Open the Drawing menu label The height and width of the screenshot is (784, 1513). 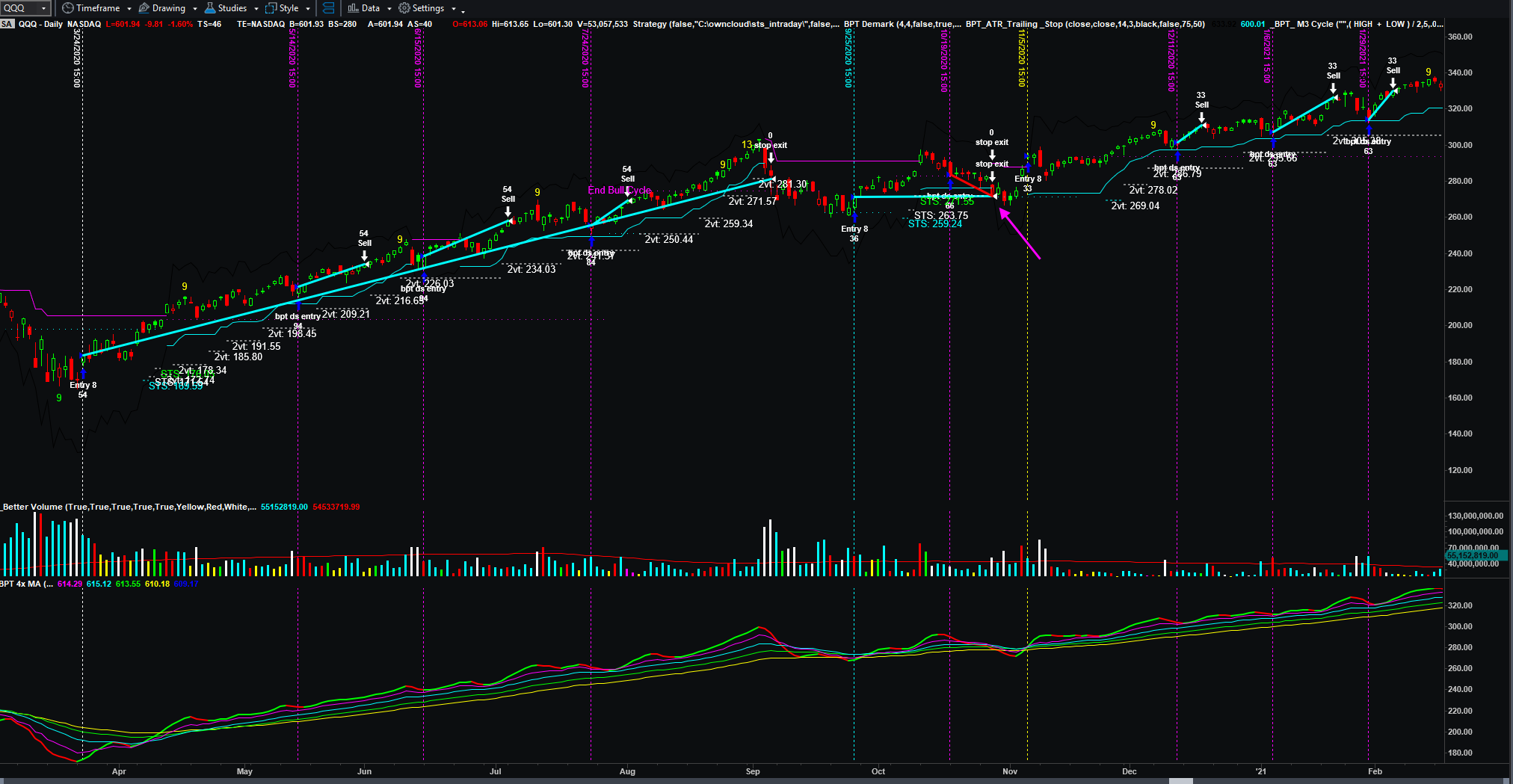click(x=168, y=8)
